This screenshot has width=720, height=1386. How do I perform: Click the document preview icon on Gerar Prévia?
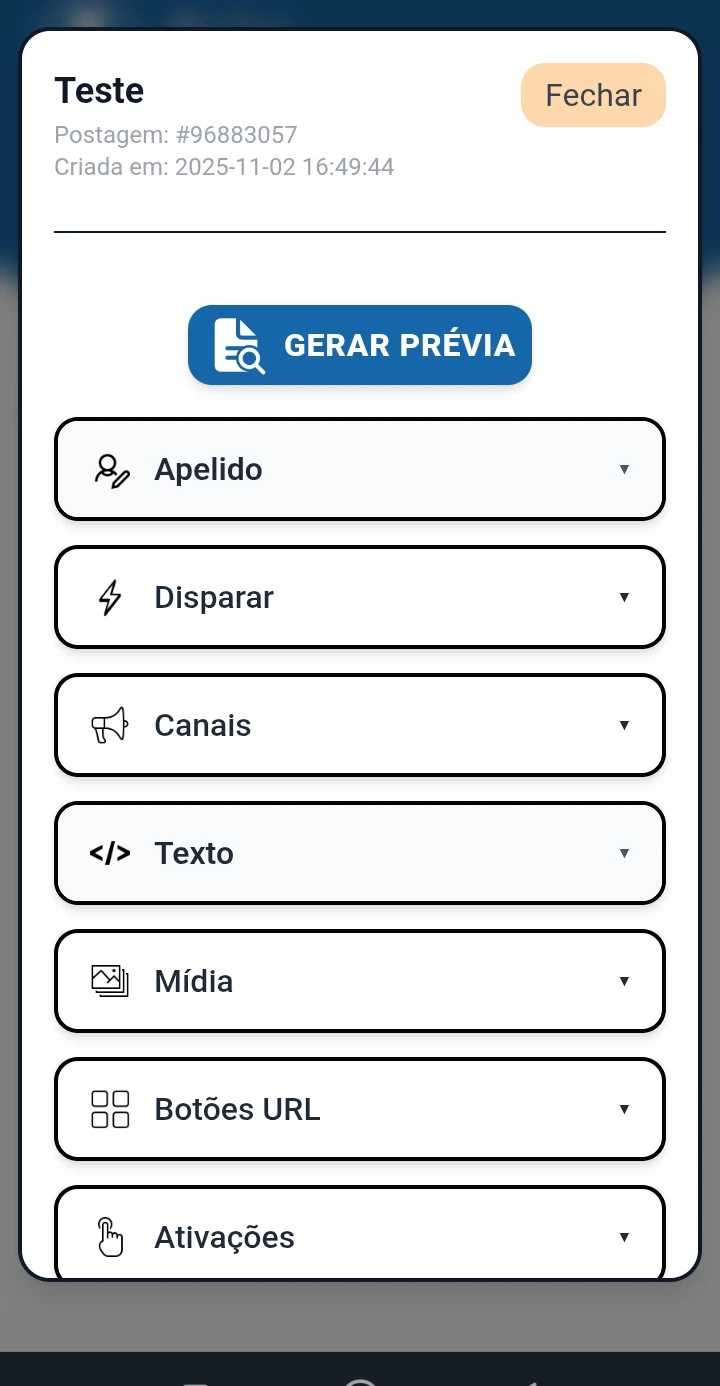239,346
